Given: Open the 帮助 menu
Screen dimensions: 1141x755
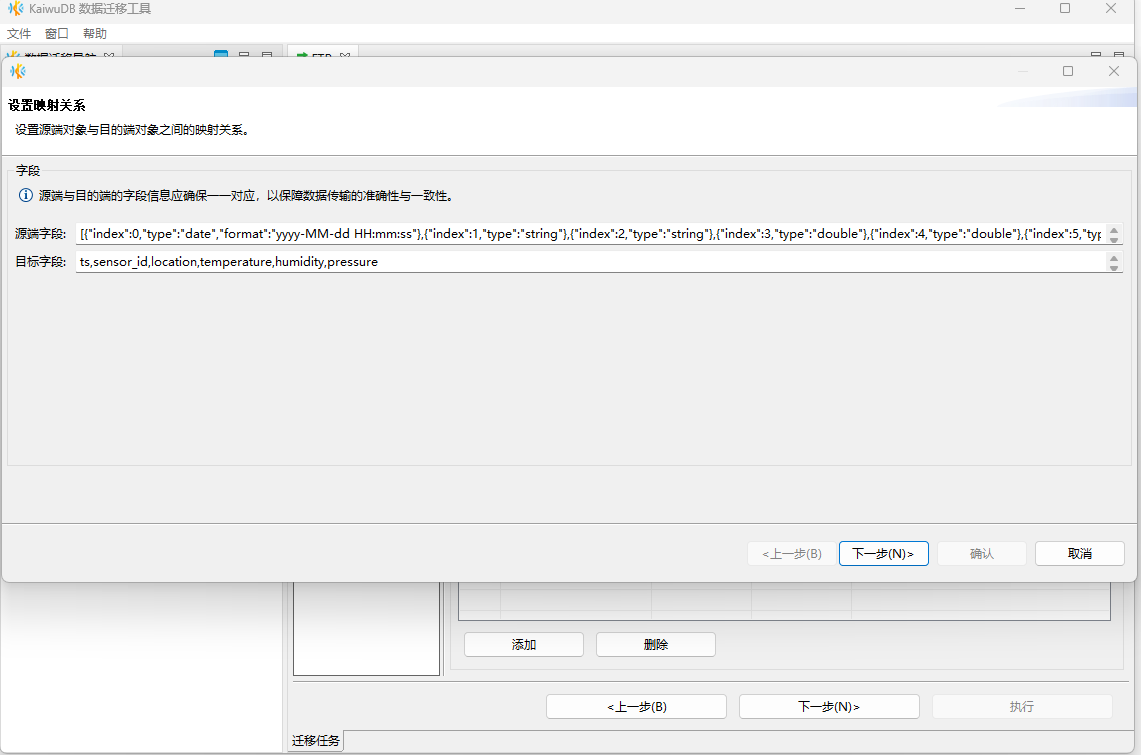Looking at the screenshot, I should click(x=95, y=34).
